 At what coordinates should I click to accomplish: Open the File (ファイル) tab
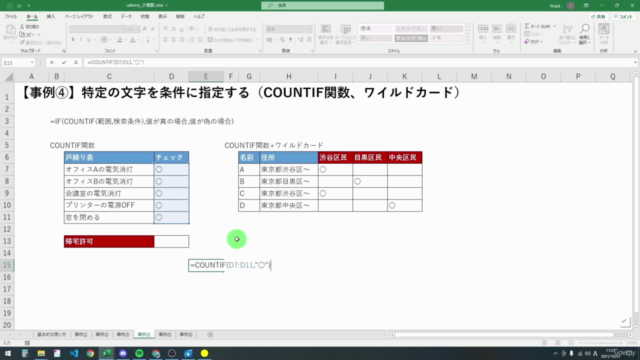11,17
